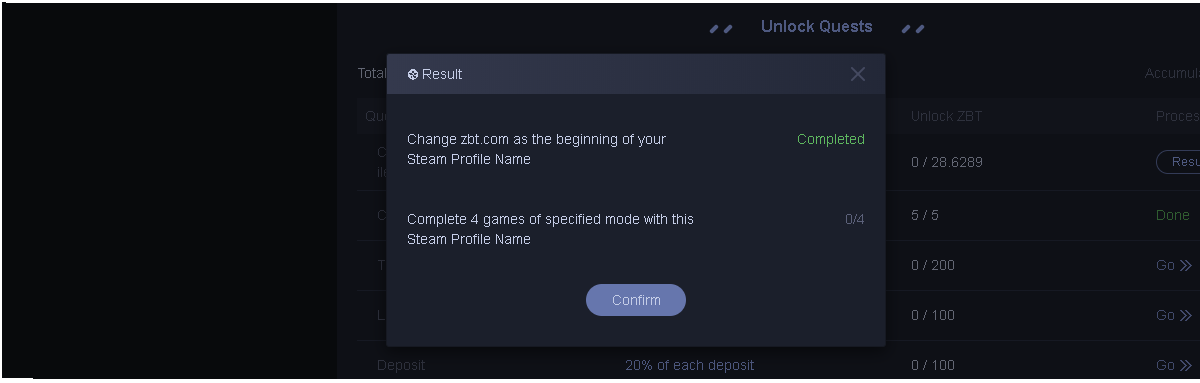Click the Total label above the quest table
Screen dimensions: 1200x383
tap(372, 73)
